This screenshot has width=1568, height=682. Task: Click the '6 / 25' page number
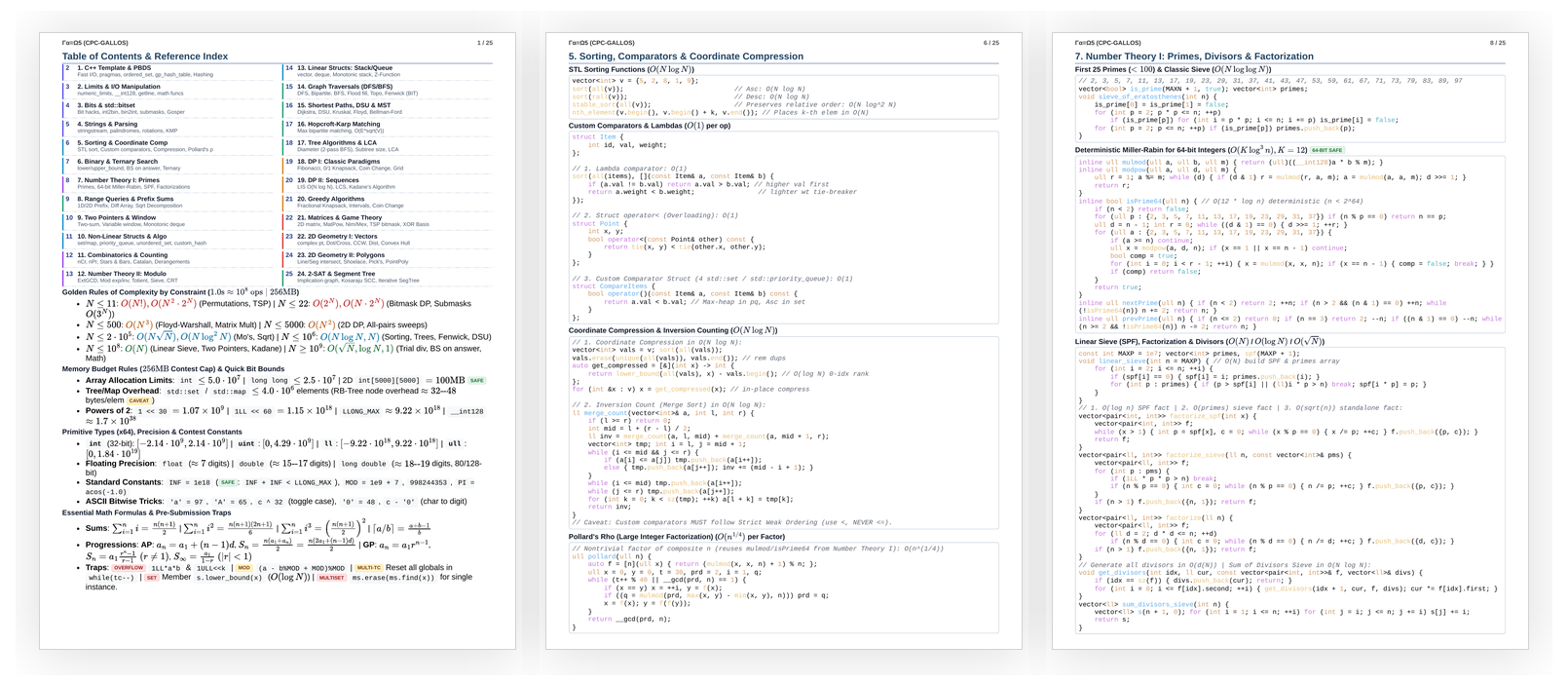[x=991, y=43]
